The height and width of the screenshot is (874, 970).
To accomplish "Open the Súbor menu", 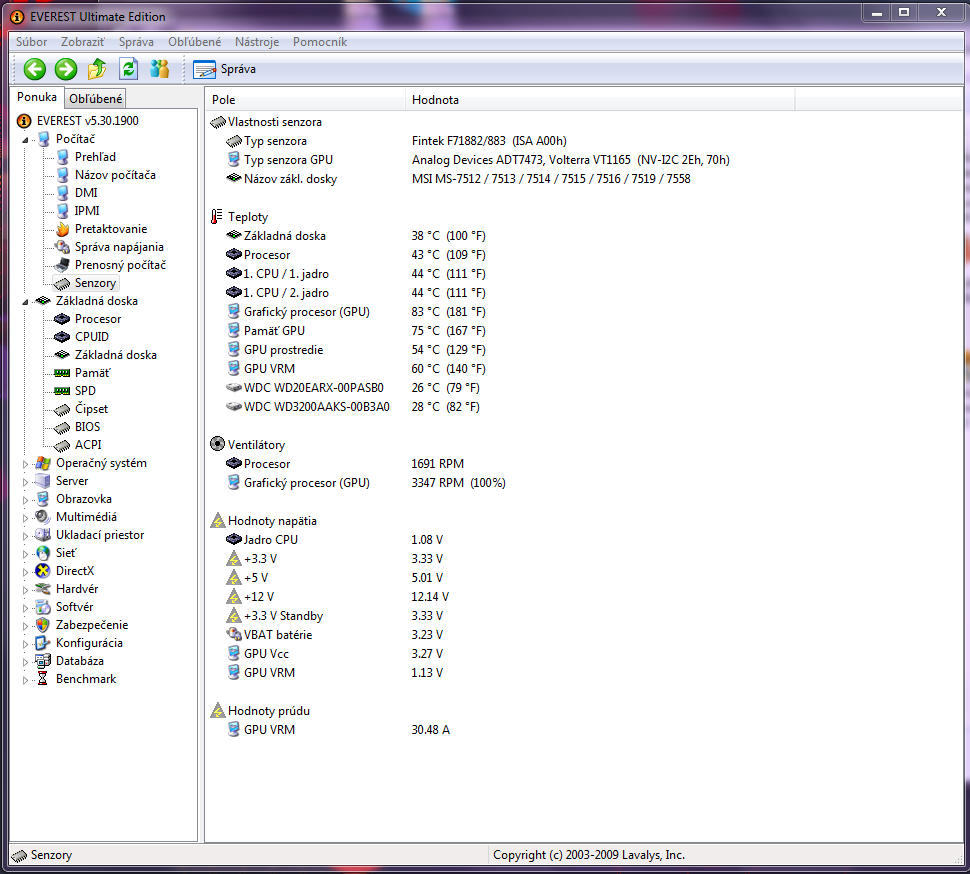I will (x=32, y=42).
